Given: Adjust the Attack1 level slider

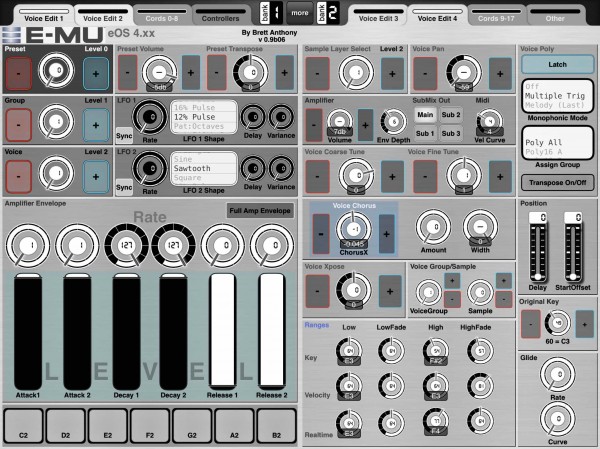Looking at the screenshot, I should 28,331.
